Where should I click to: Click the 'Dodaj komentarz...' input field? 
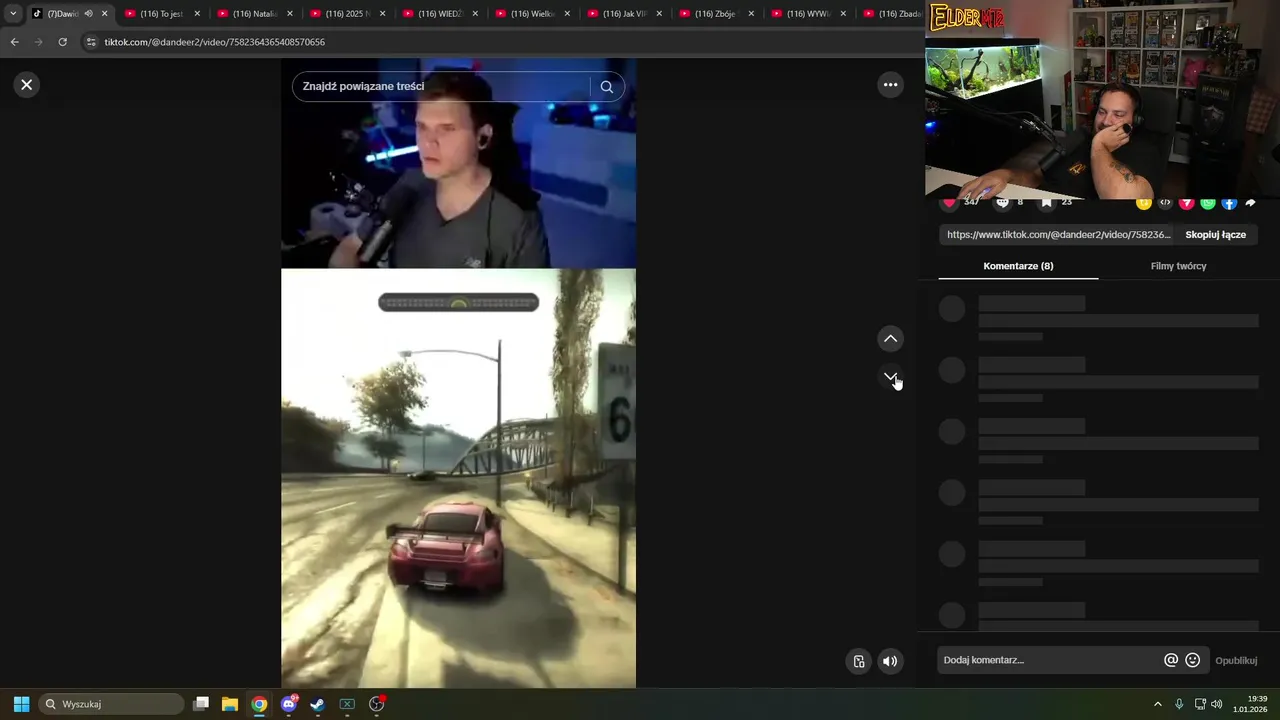click(x=1050, y=660)
